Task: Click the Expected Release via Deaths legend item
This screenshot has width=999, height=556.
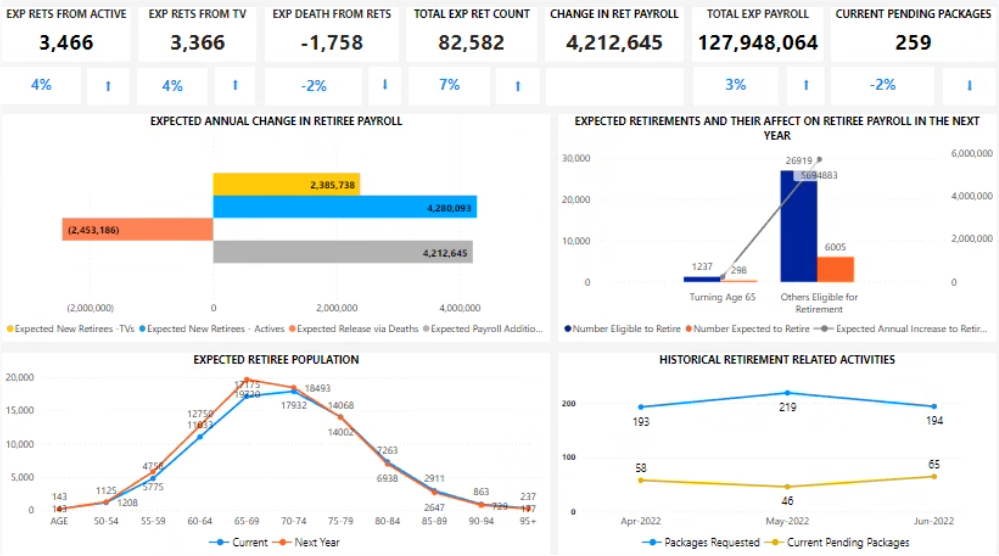Action: pos(359,329)
